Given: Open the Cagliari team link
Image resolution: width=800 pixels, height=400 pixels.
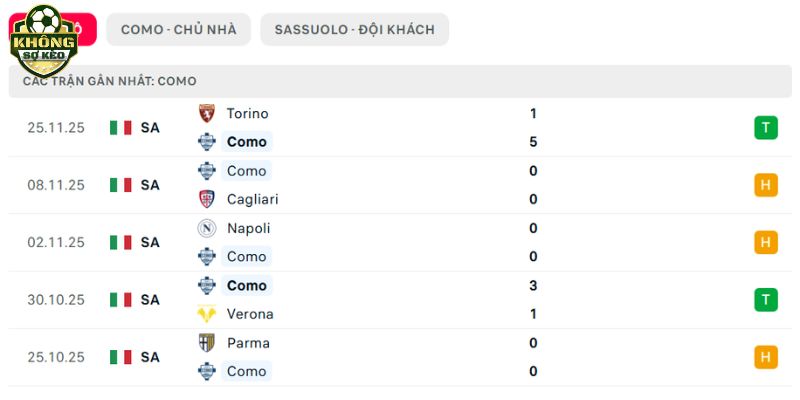Looking at the screenshot, I should 252,199.
